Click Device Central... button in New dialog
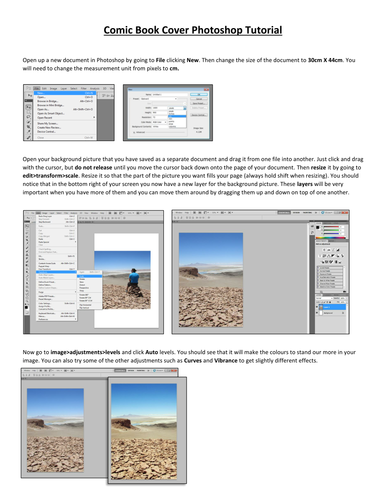Image resolution: width=386 pixels, height=500 pixels. pos(199,115)
